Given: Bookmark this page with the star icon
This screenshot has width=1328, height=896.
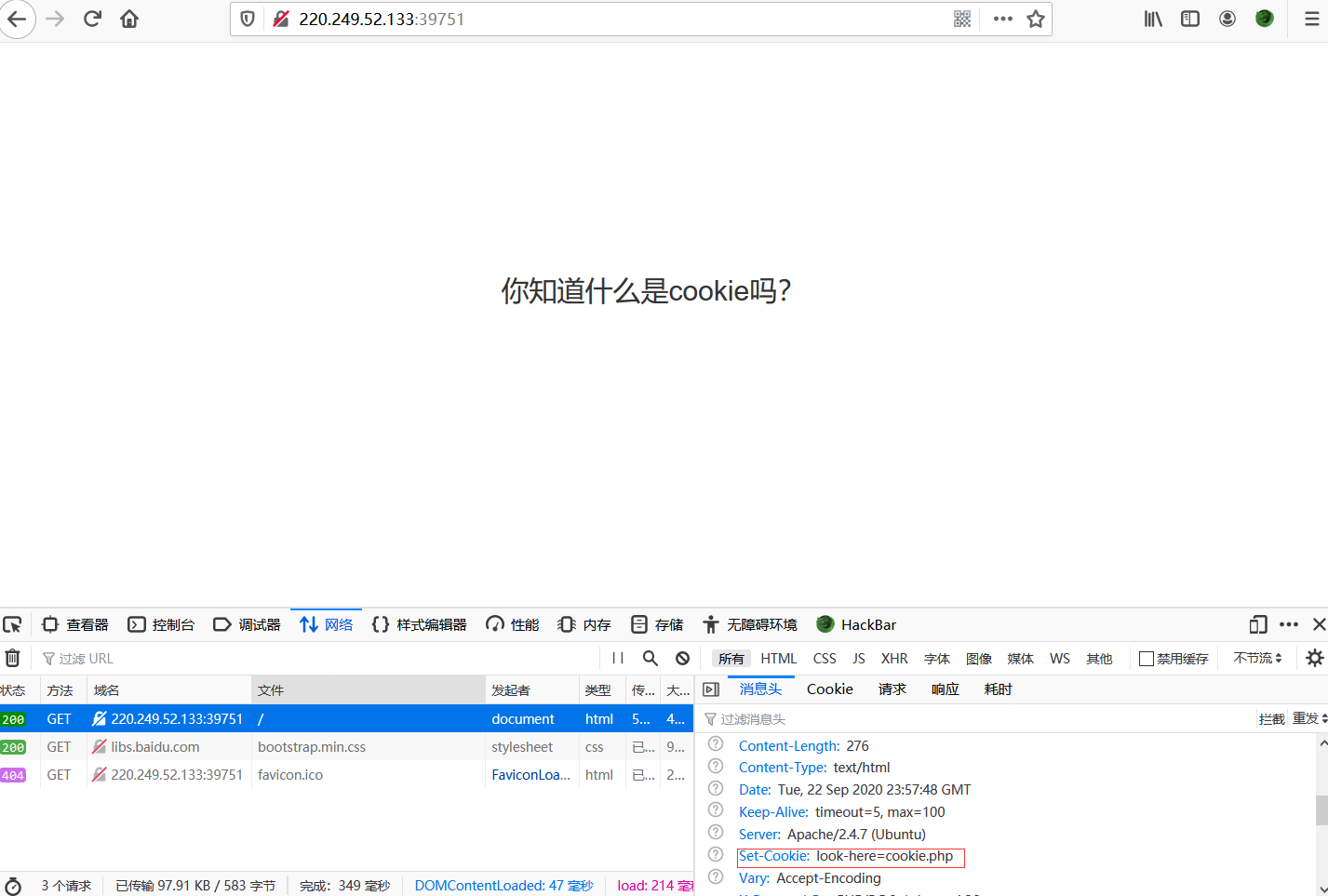Looking at the screenshot, I should coord(1035,19).
